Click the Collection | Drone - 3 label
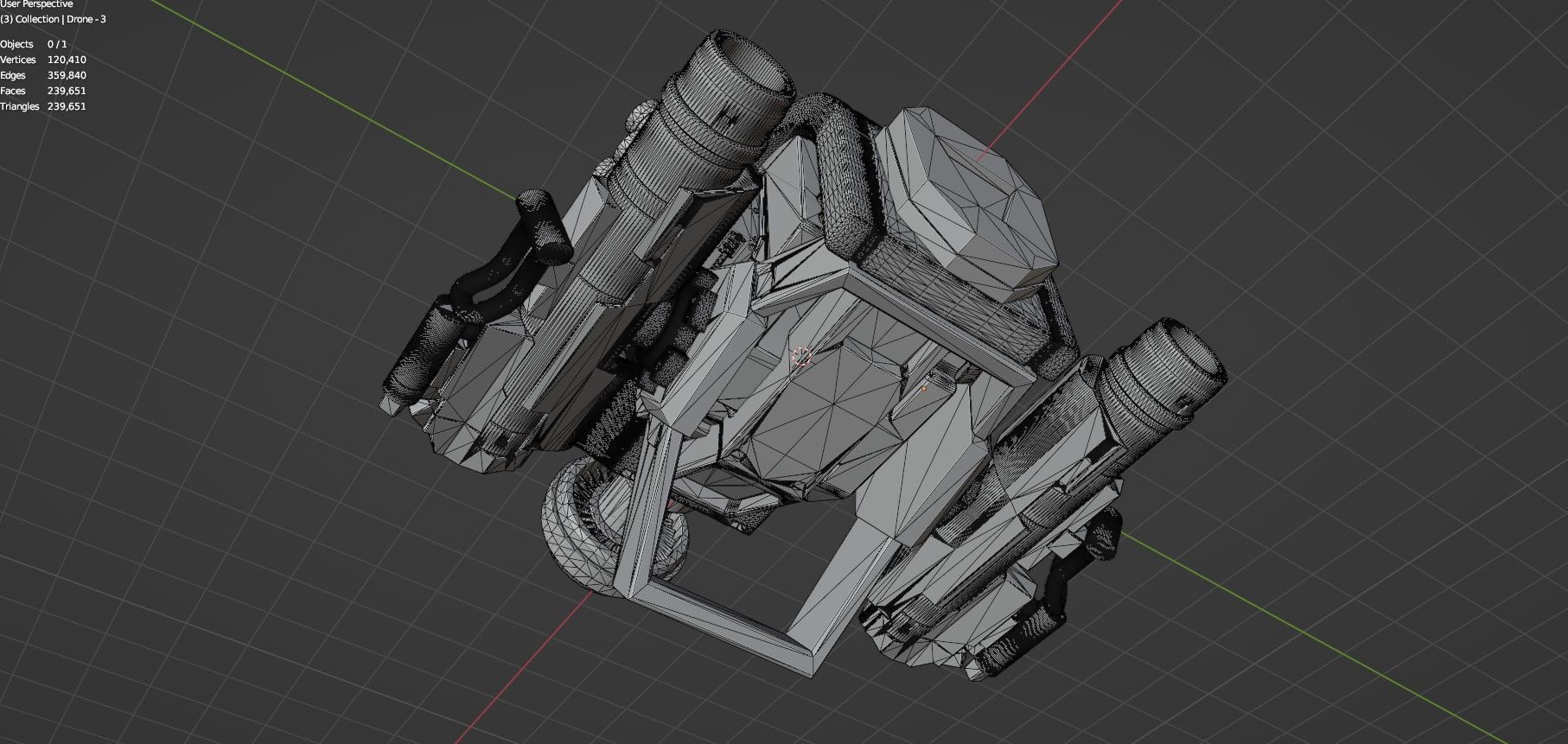1568x744 pixels. point(53,19)
